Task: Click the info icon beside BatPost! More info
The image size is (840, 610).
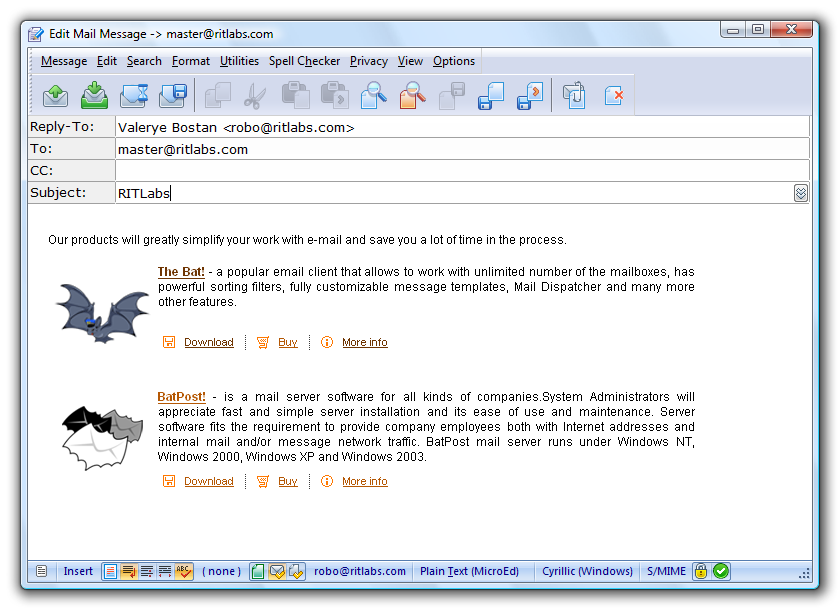Action: (327, 481)
